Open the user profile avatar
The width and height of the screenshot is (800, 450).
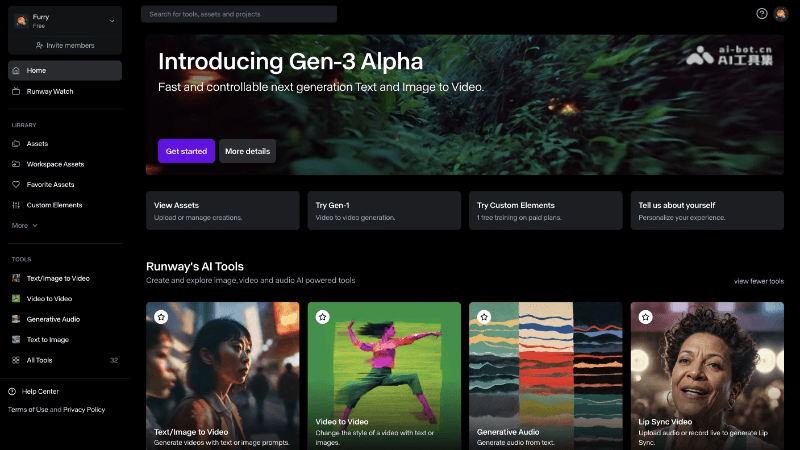pyautogui.click(x=780, y=14)
